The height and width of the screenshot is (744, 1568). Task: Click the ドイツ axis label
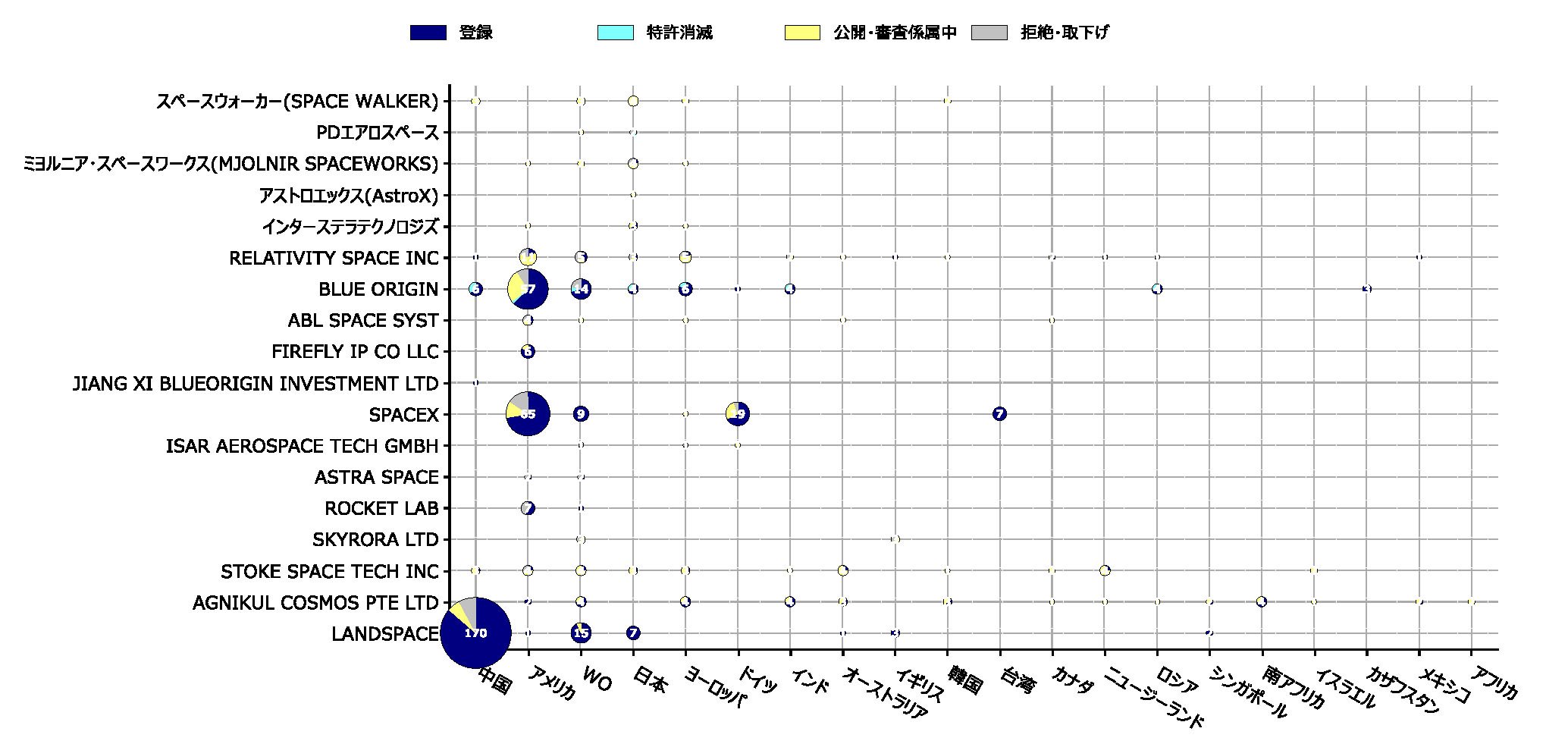point(757,681)
